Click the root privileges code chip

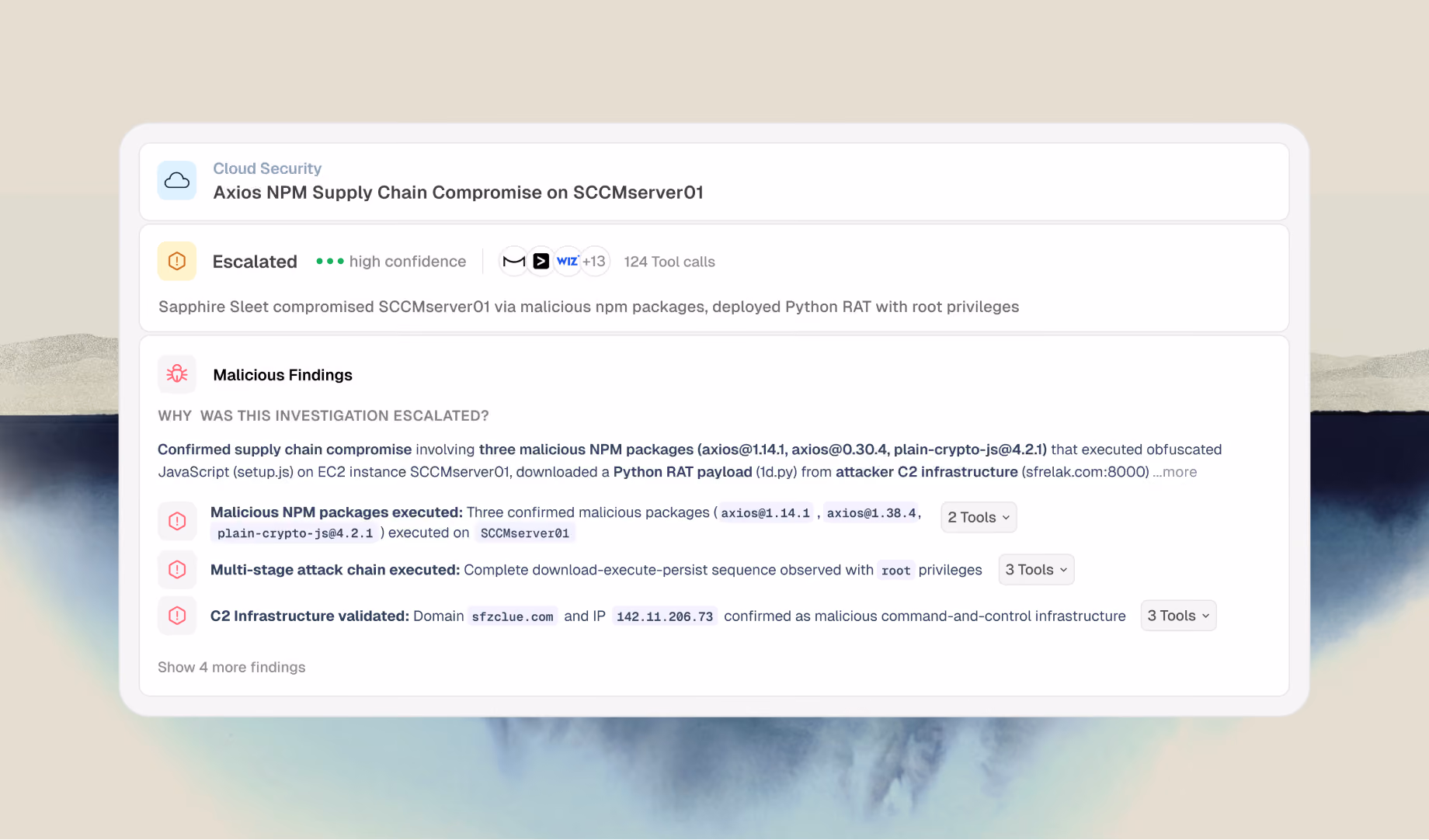pos(895,571)
